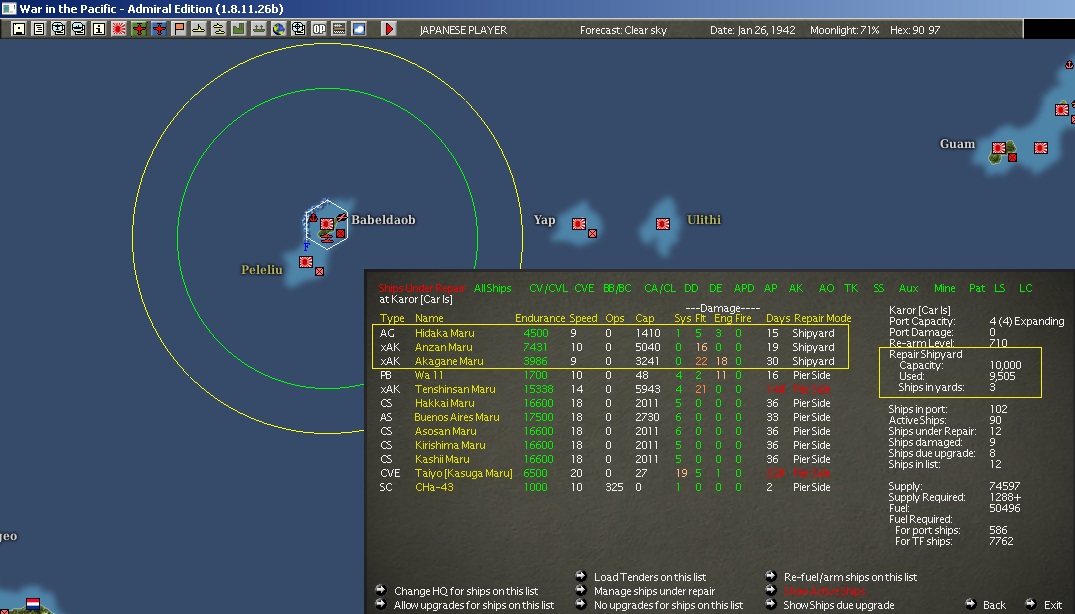Click Show Ships due upgrade
This screenshot has height=614, width=1075.
coord(839,605)
